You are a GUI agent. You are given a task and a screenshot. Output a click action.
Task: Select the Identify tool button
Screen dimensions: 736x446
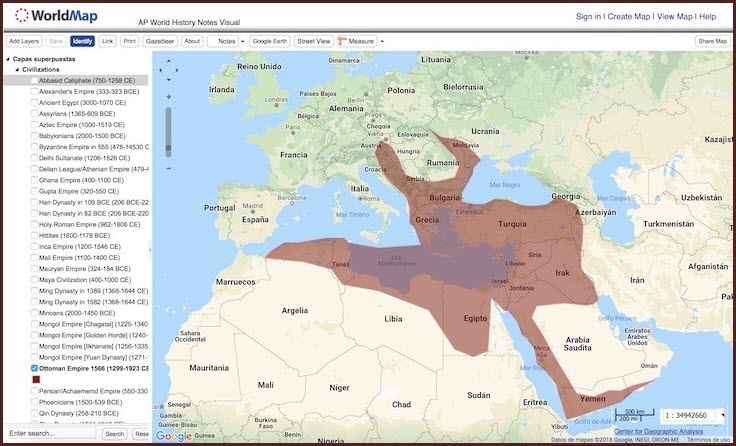click(83, 41)
